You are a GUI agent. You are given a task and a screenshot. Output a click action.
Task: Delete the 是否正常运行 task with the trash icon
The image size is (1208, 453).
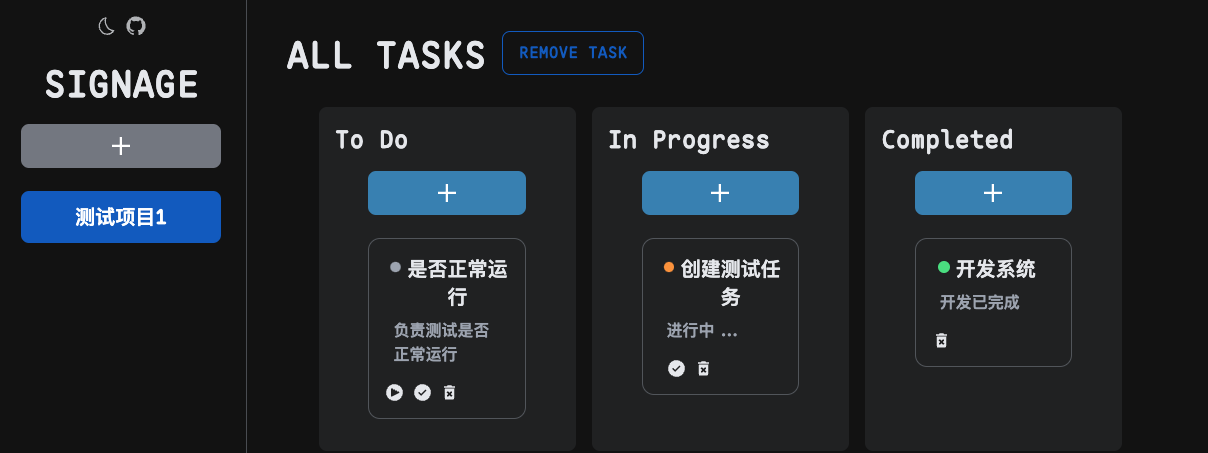[x=450, y=393]
